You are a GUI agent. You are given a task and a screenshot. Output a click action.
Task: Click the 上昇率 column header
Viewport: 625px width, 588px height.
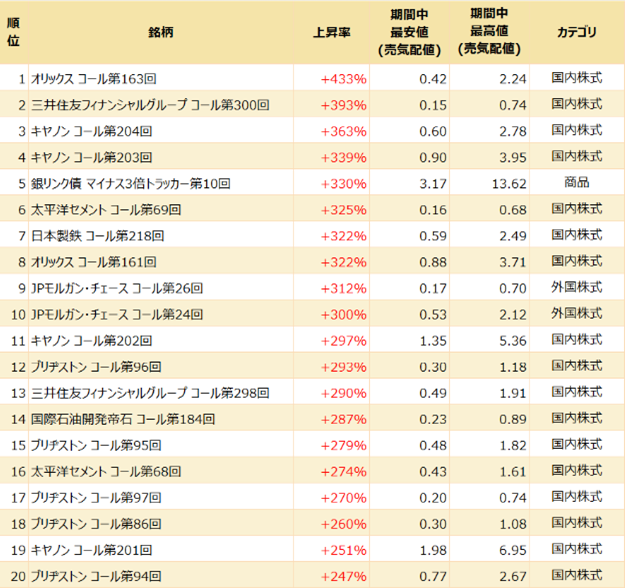tap(332, 32)
